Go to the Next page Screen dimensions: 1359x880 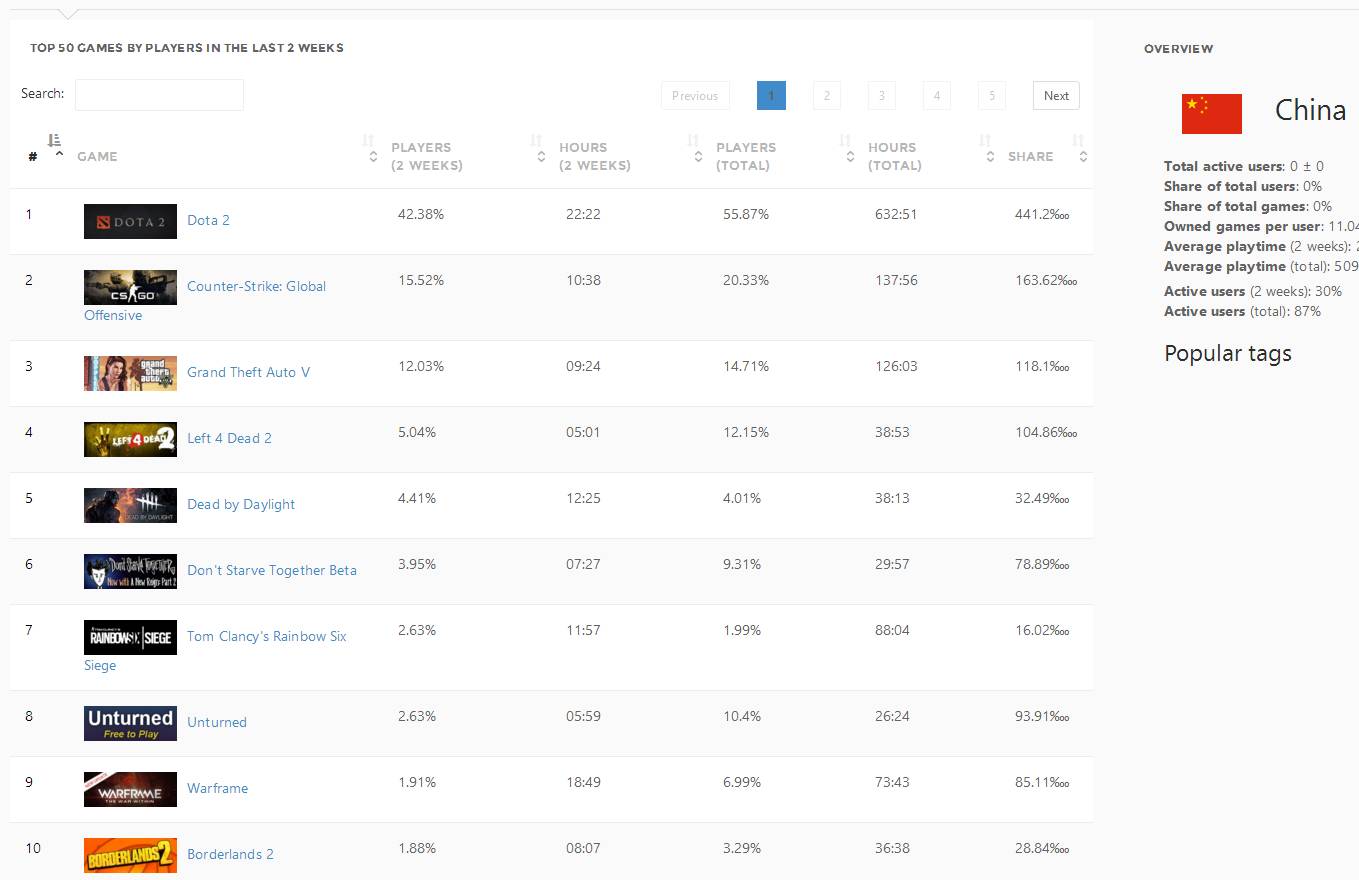coord(1056,96)
